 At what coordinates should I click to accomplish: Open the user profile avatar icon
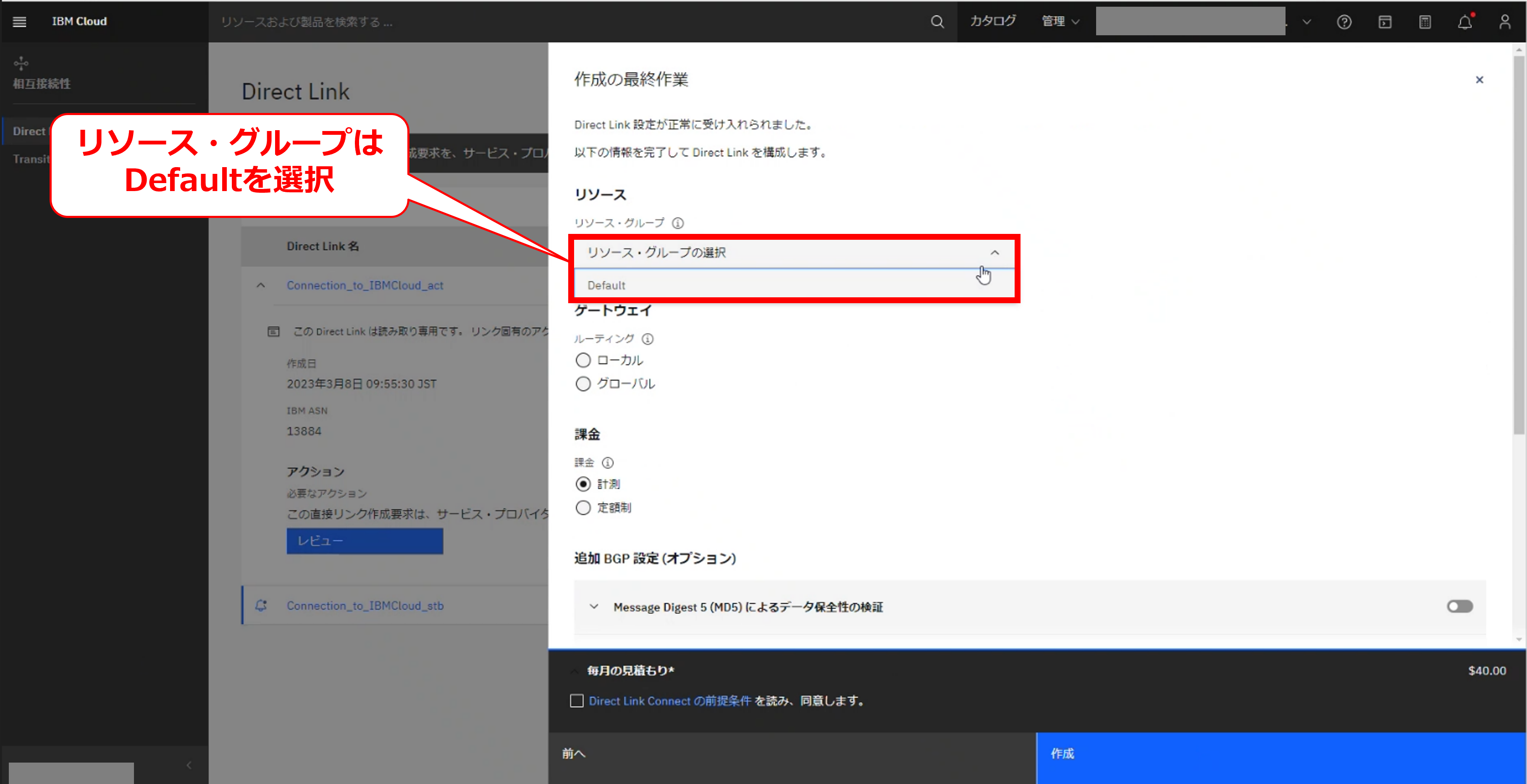pos(1504,22)
